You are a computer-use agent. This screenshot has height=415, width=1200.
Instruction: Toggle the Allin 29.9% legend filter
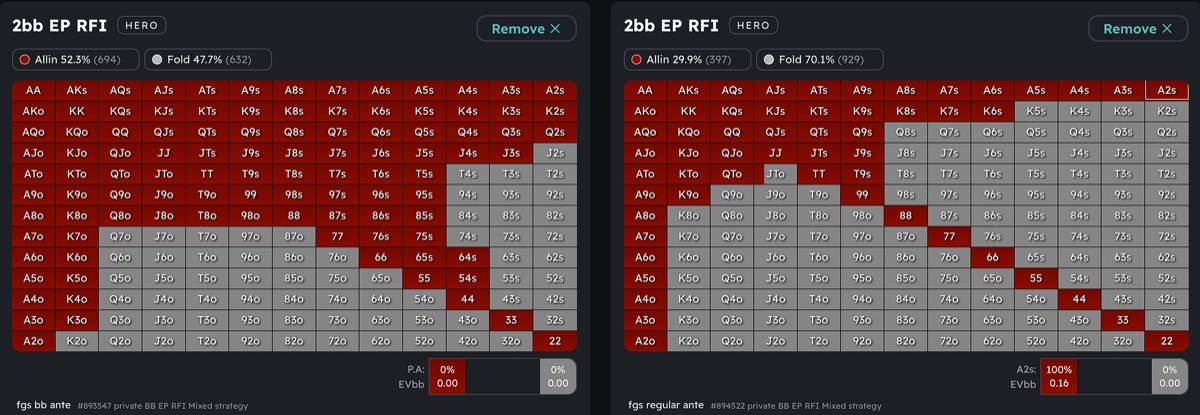tap(688, 60)
